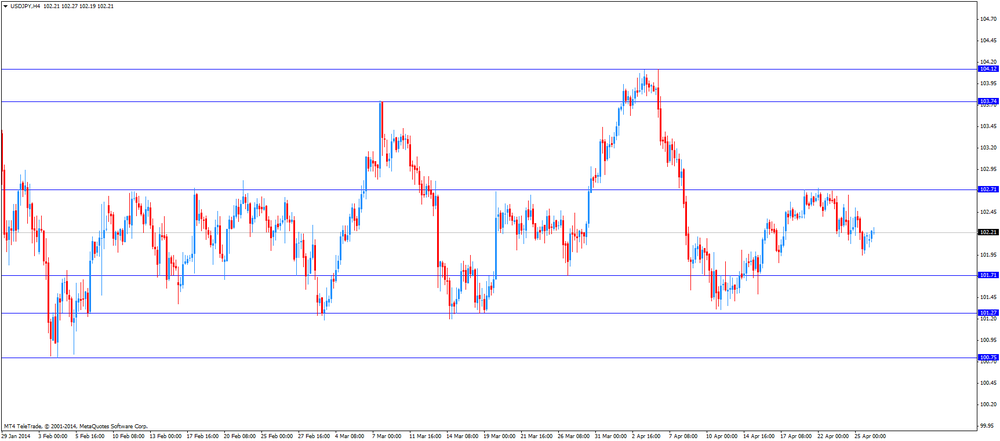This screenshot has width=1000, height=441.
Task: Click the 22 Apr 00:00 time label
Action: [x=834, y=437]
